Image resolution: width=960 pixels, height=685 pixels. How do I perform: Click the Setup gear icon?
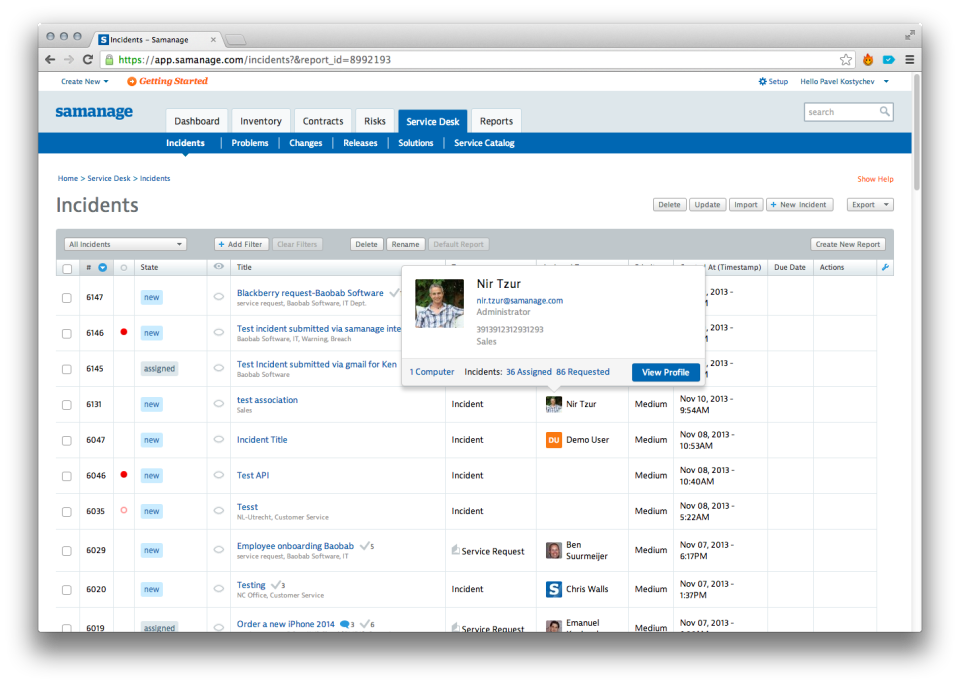click(x=762, y=82)
